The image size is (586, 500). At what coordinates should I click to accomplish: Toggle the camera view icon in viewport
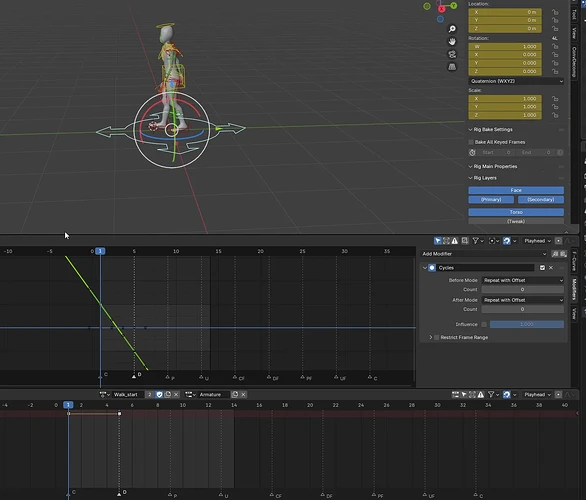pos(452,54)
